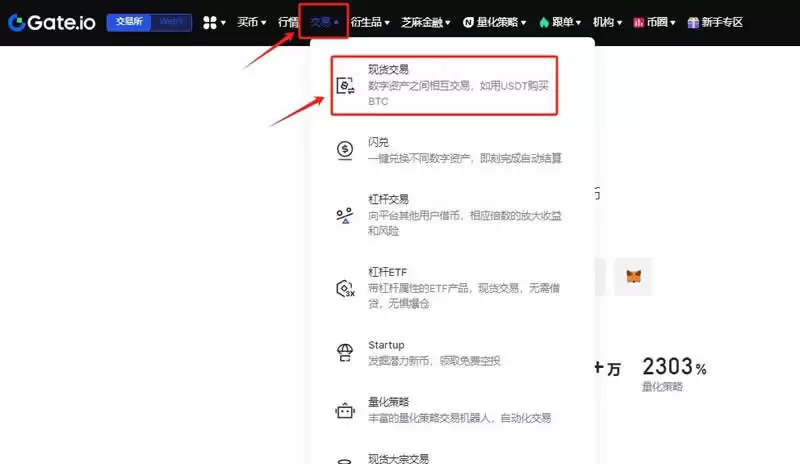
Task: Expand the 币圈 dropdown
Action: click(654, 22)
